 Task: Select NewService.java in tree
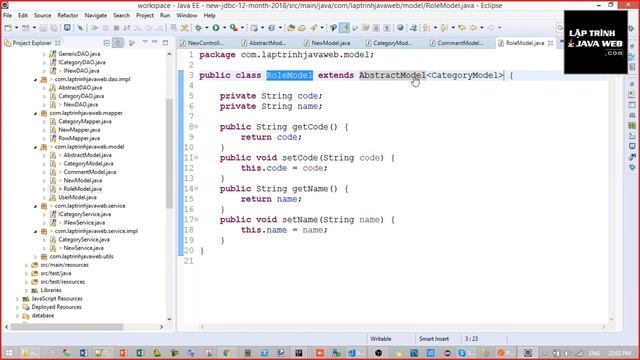pyautogui.click(x=83, y=248)
